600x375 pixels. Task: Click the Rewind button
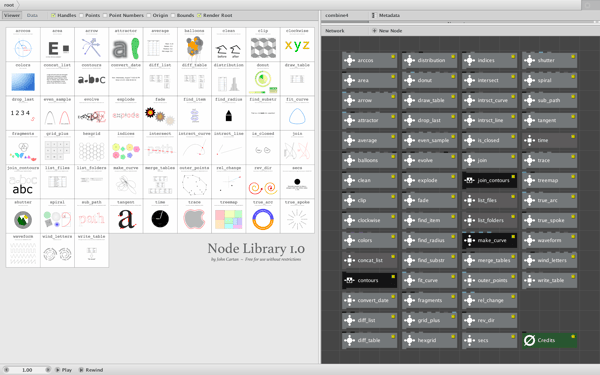(x=91, y=370)
